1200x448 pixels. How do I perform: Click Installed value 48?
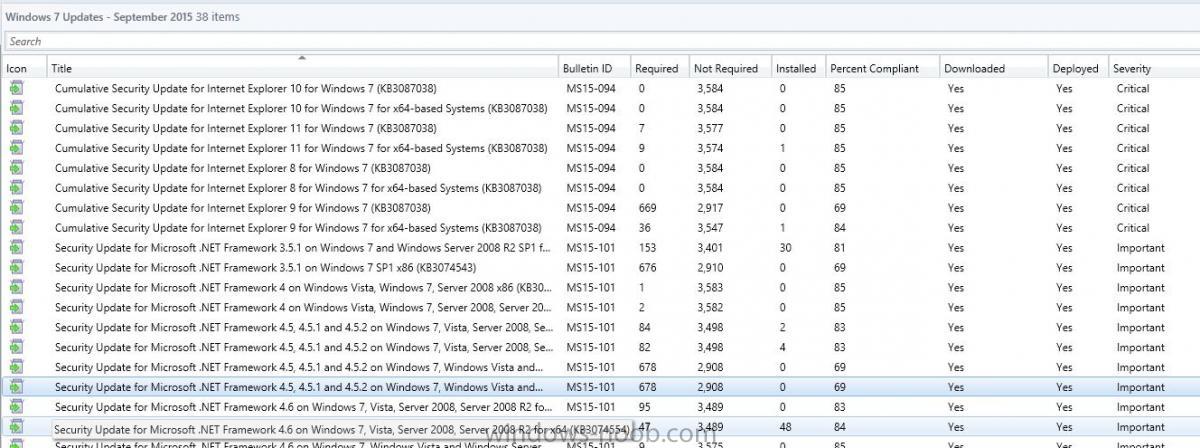coord(785,428)
